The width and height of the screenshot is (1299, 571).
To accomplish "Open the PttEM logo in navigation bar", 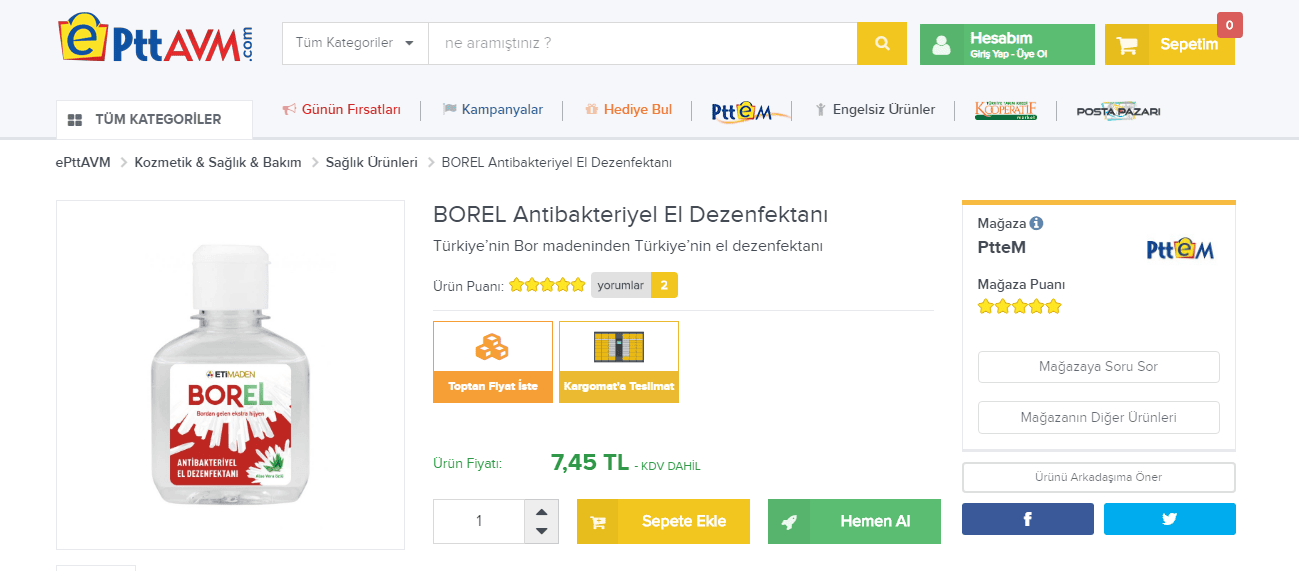I will coord(749,111).
